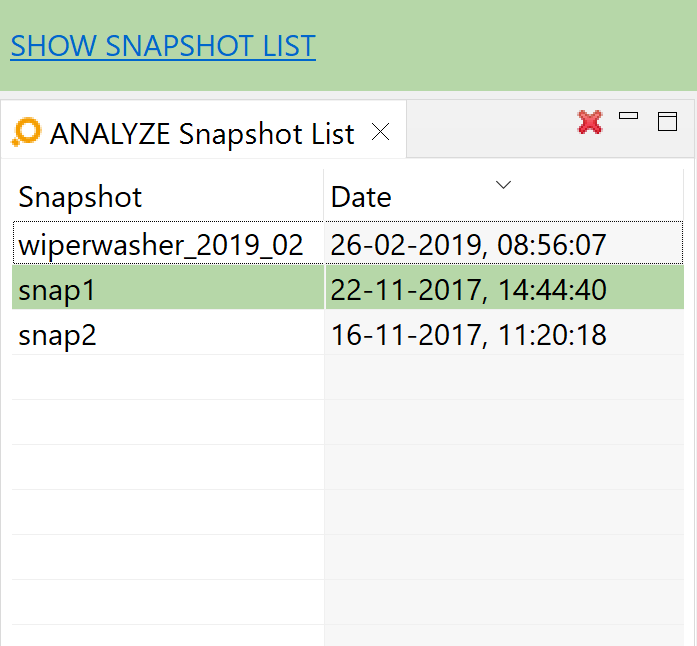Click the SHOW SNAPSHOT LIST link
The width and height of the screenshot is (697, 646).
[x=163, y=46]
